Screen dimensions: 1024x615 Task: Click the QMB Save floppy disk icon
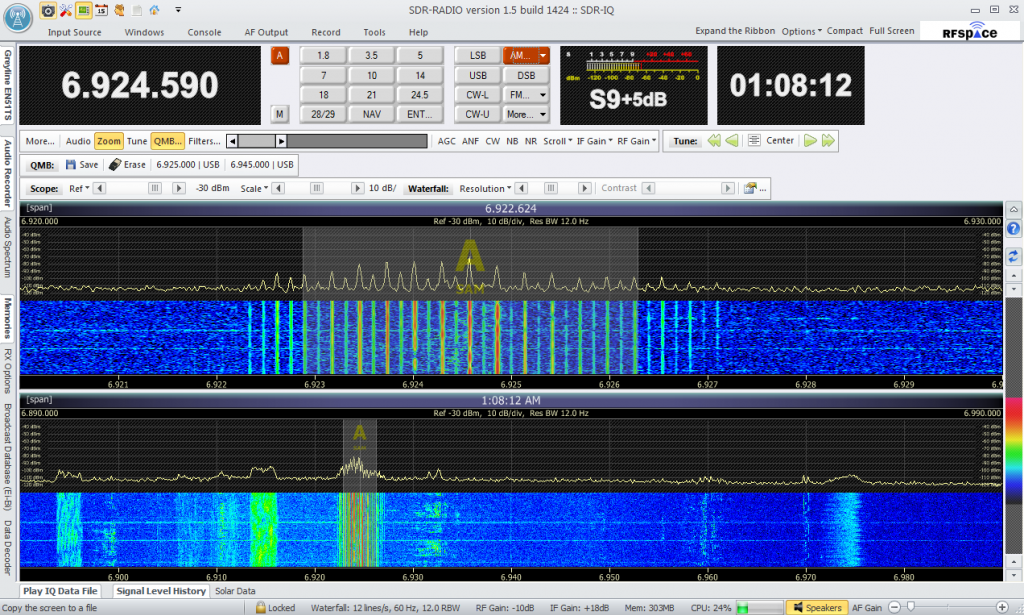[x=71, y=165]
